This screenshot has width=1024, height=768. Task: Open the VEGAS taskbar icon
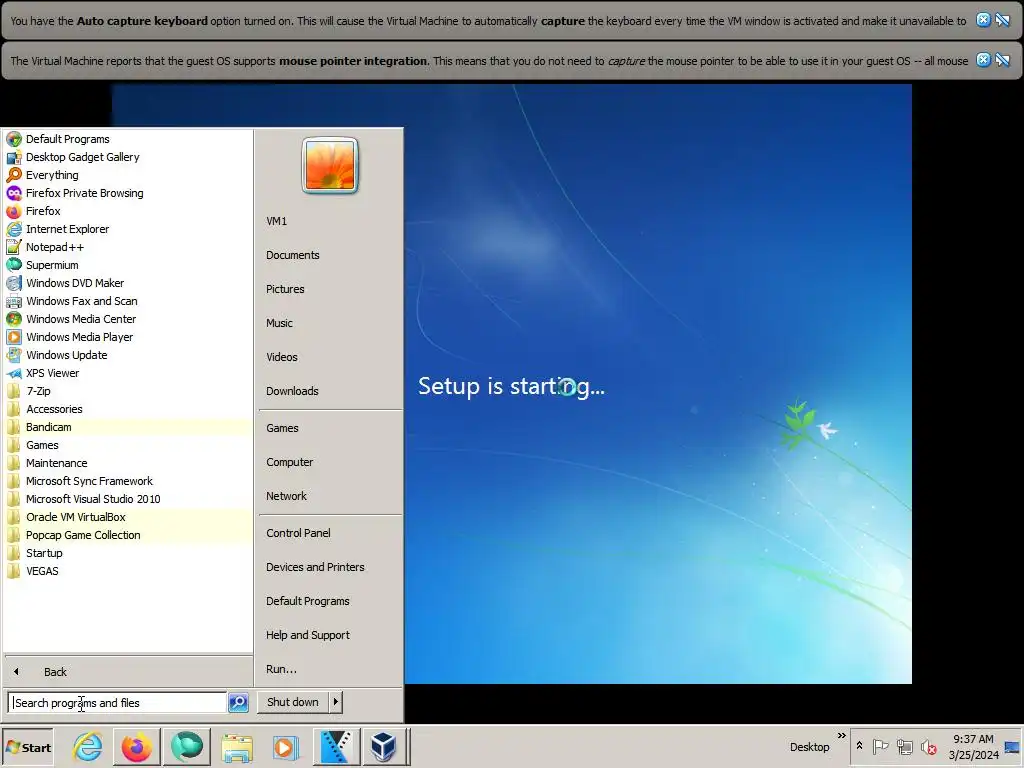336,746
